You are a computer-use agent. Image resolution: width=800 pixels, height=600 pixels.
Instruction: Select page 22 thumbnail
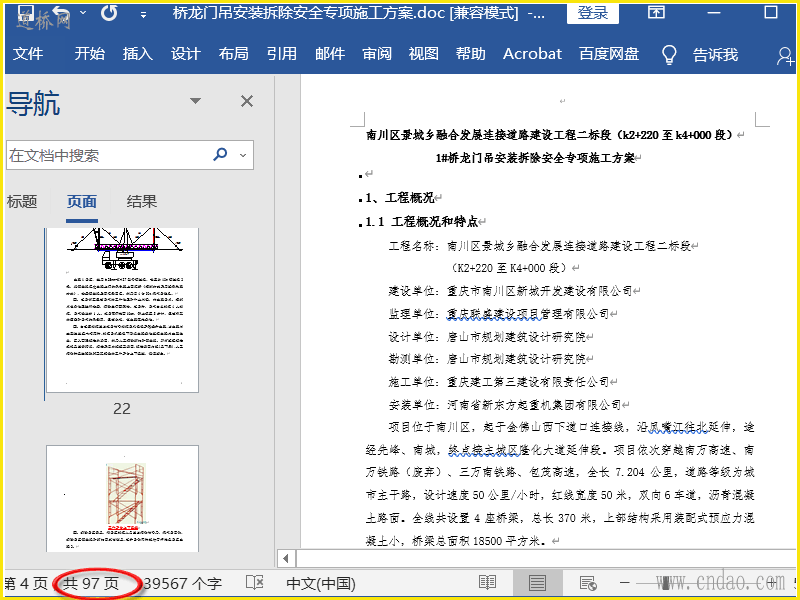[x=122, y=310]
